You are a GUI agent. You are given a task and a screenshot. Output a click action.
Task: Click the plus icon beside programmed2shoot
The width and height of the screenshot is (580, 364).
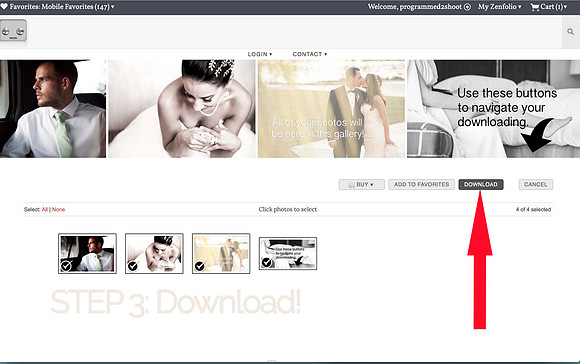coord(467,7)
